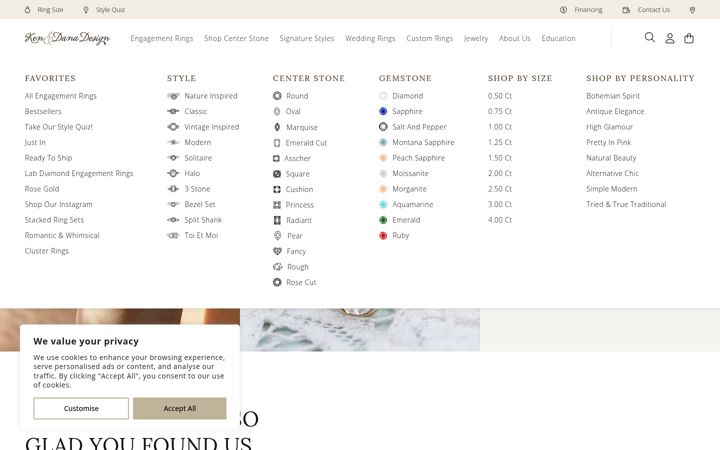Click the Classic ring style icon
This screenshot has height=450, width=720.
173,111
